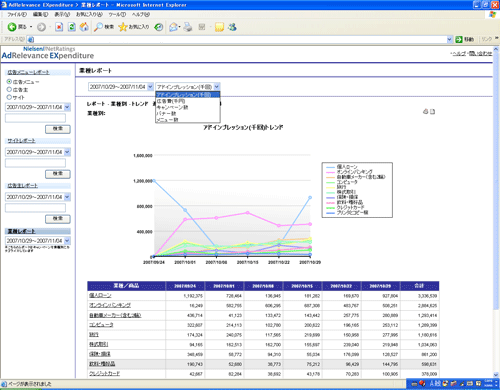
Task: Open the Back button history dropdown arrow
Action: click(31, 27)
